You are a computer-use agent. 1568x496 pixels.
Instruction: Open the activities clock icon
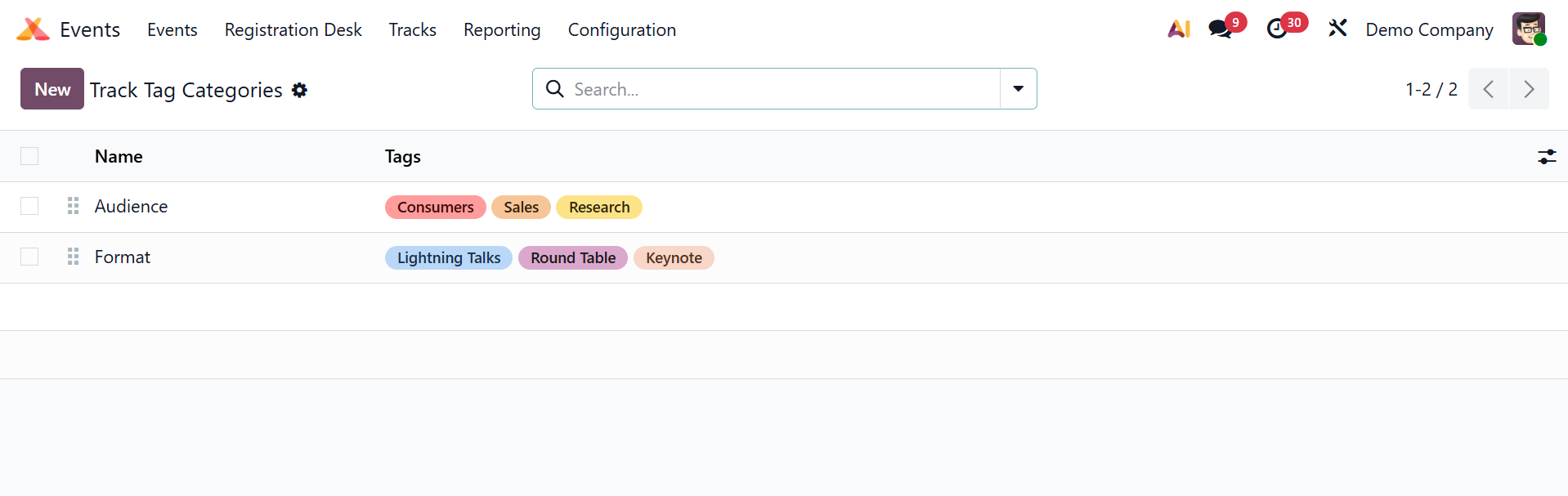point(1277,29)
